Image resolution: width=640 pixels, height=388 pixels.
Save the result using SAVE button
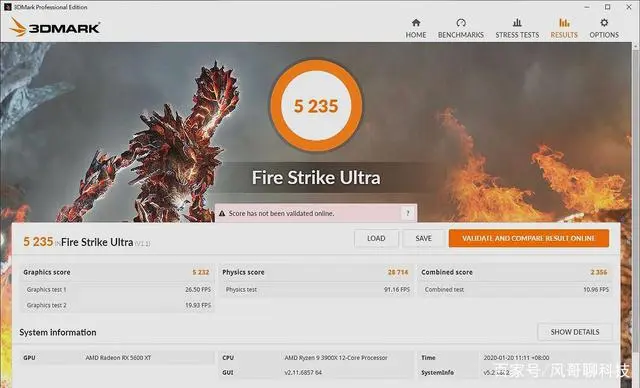423,238
